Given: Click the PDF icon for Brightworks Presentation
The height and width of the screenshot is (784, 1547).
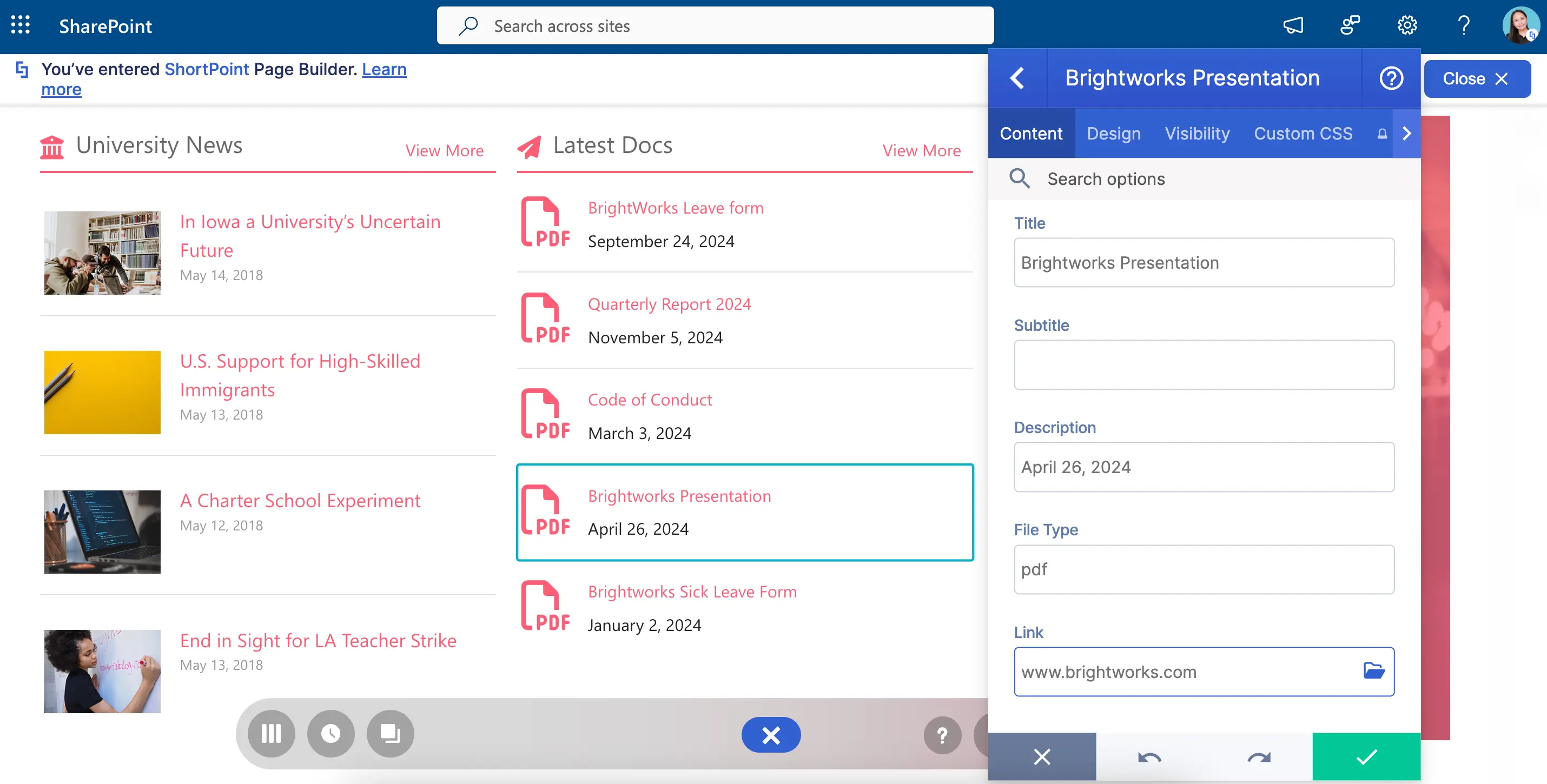Looking at the screenshot, I should [545, 510].
